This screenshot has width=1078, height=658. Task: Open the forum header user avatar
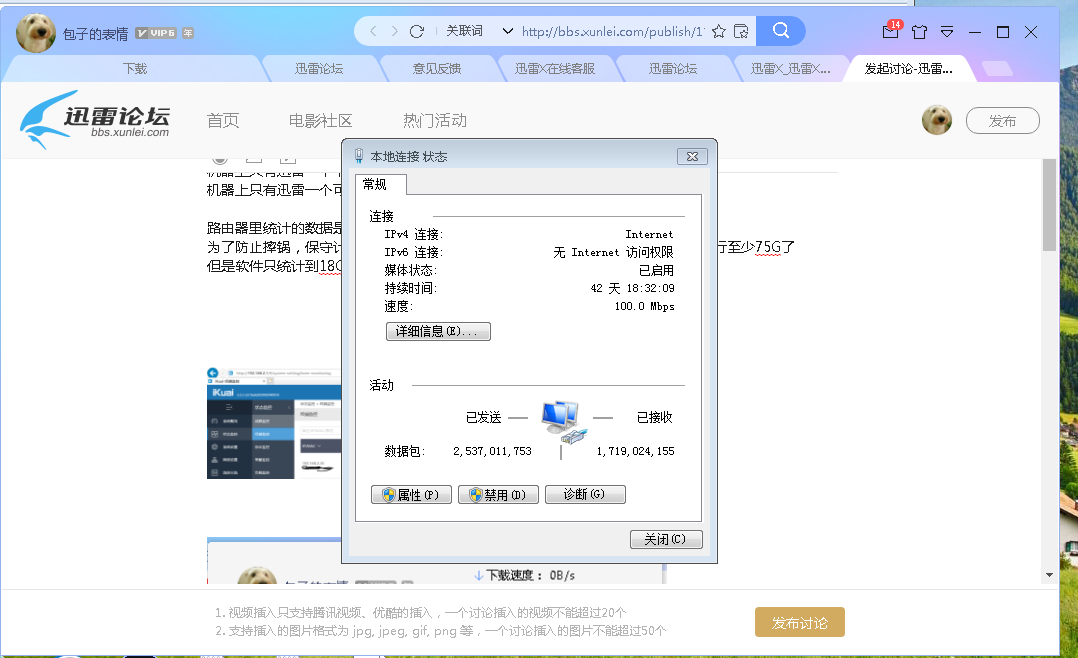click(x=937, y=119)
